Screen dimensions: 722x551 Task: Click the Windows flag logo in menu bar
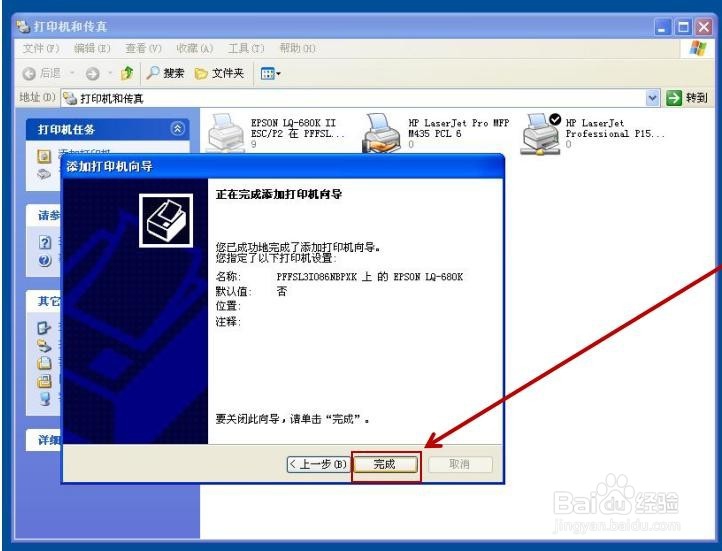point(698,48)
